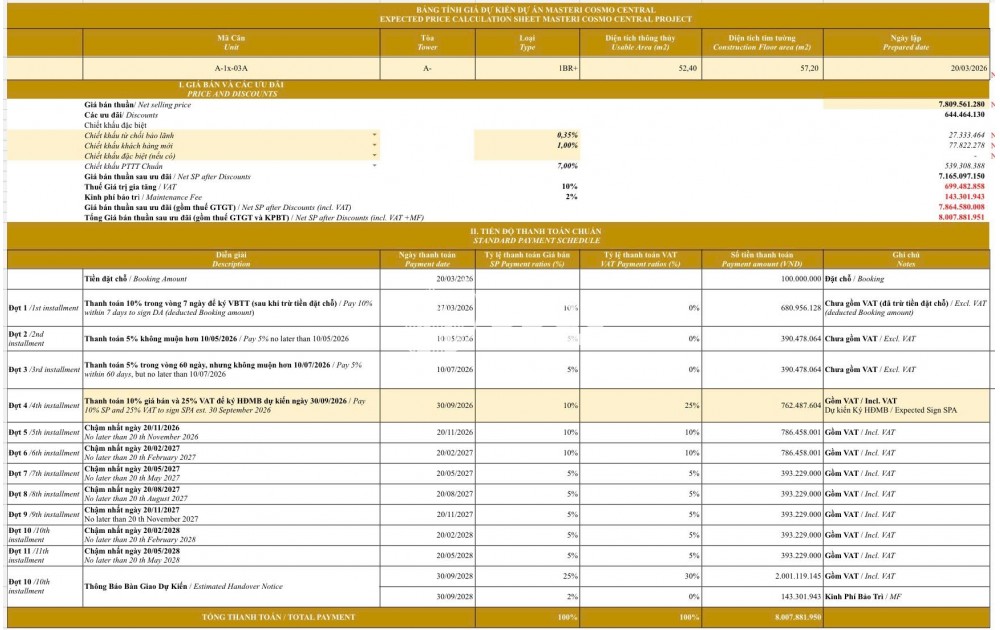Screen dimensions: 1000x630
Task: Select payment date 20/02/2027
Action: coord(455,453)
